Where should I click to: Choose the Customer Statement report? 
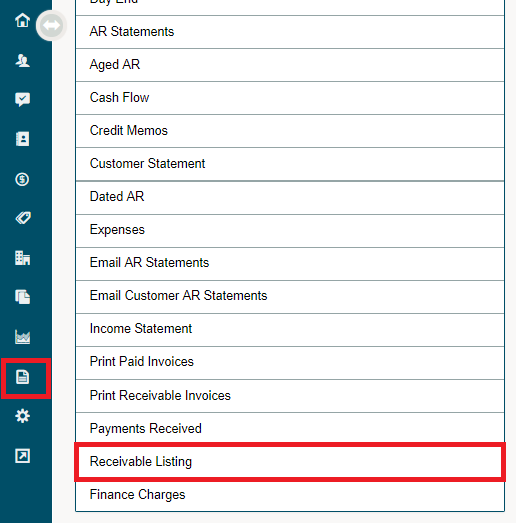tap(290, 164)
